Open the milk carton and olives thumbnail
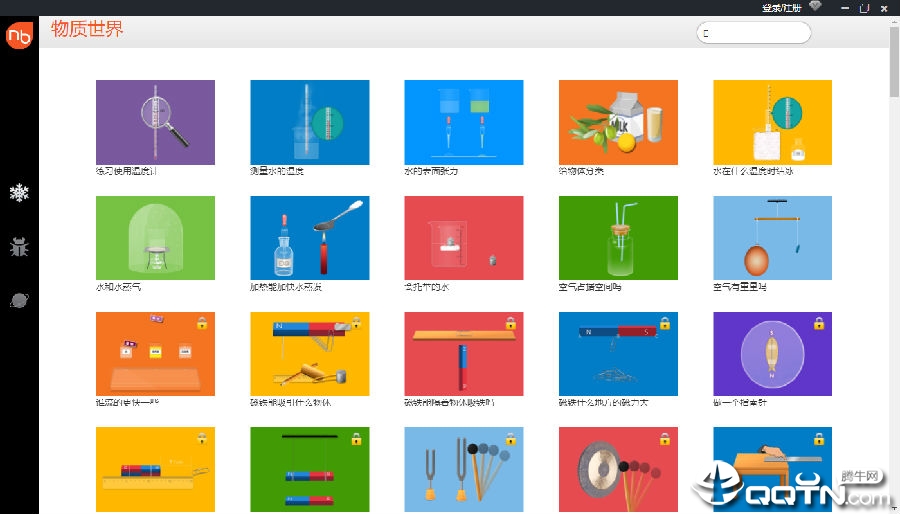 pyautogui.click(x=618, y=122)
